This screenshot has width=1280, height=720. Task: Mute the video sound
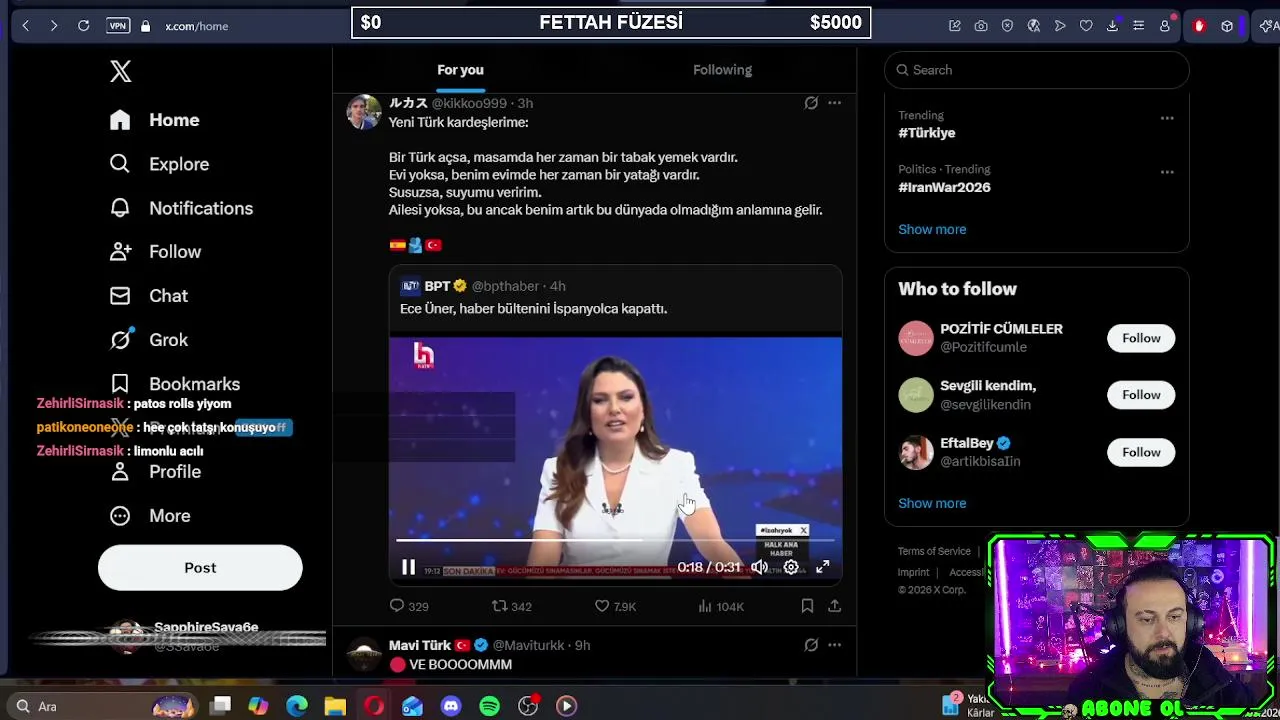click(759, 567)
